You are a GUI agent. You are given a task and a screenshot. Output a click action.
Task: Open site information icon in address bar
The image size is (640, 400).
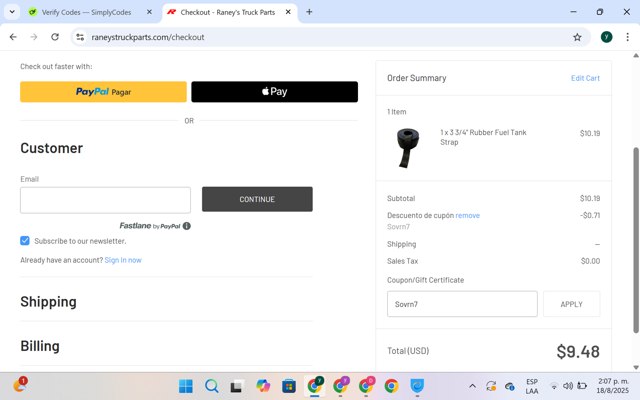click(80, 37)
